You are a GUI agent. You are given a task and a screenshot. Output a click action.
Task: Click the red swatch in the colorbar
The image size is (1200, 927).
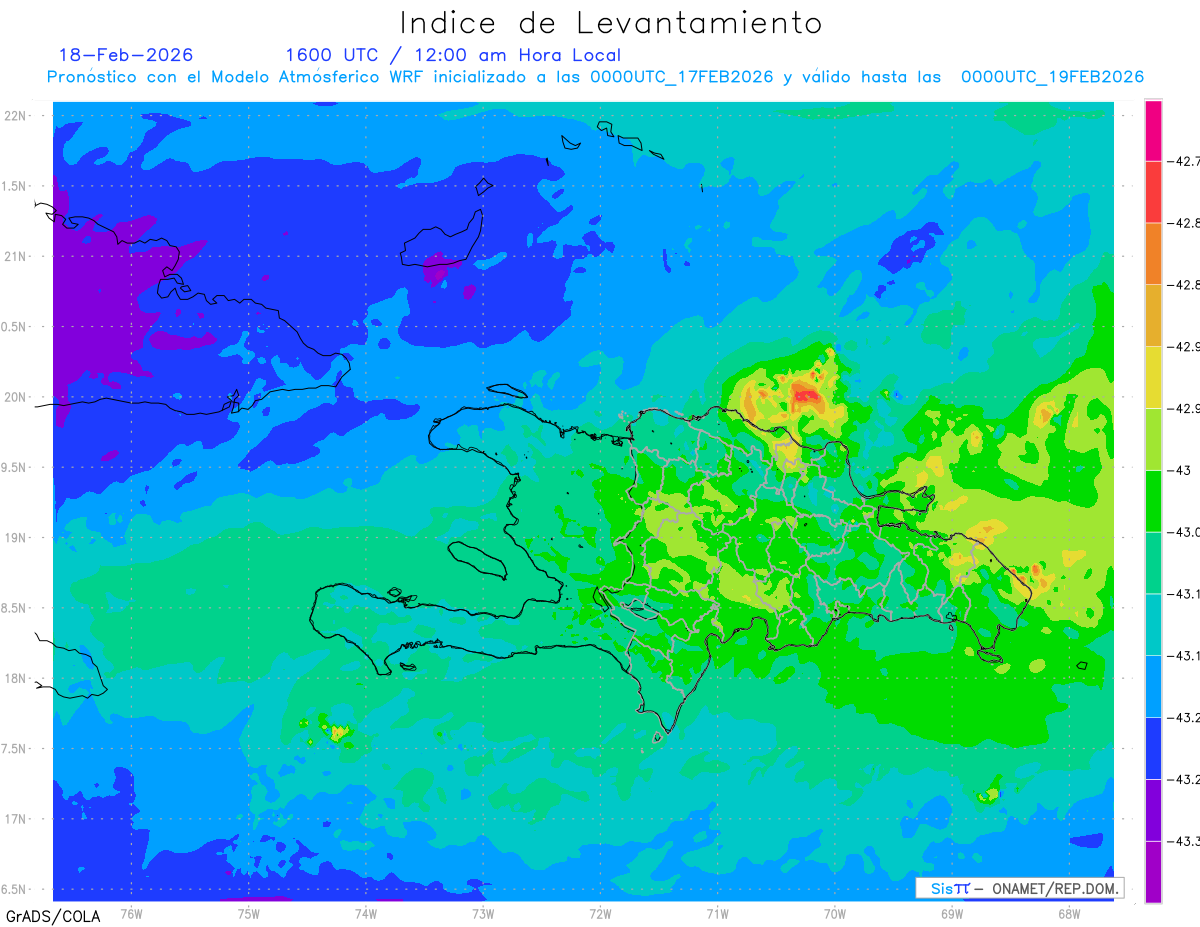click(1153, 191)
